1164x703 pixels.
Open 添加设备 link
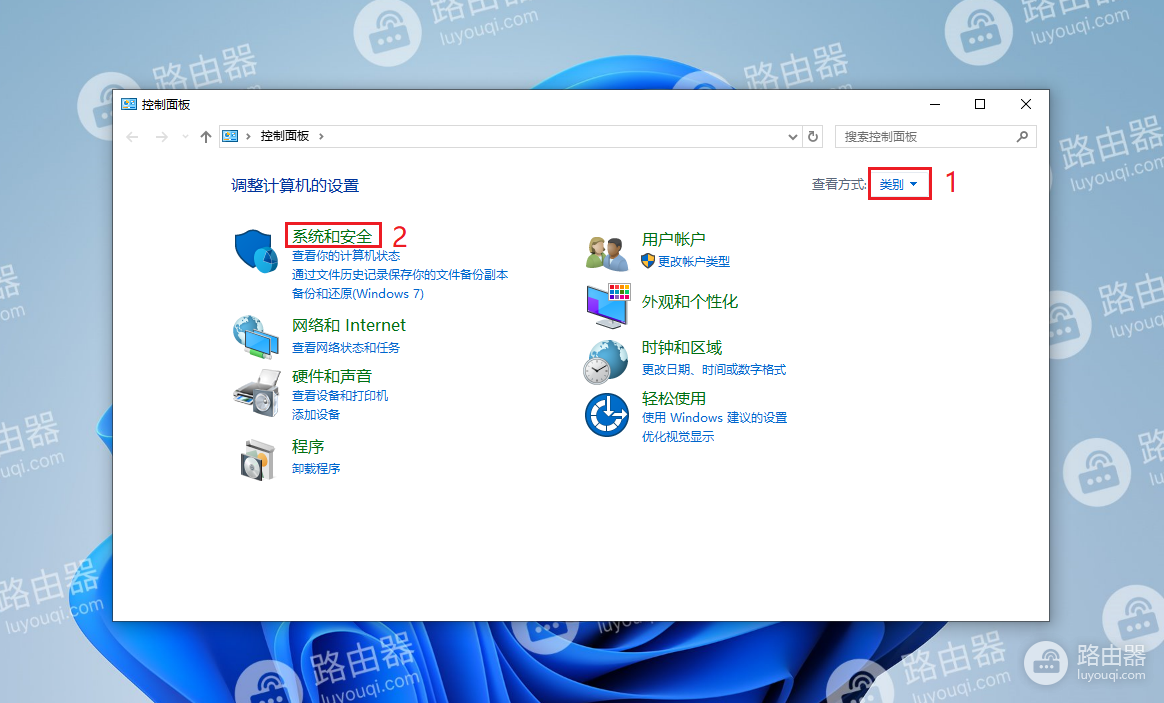point(315,414)
